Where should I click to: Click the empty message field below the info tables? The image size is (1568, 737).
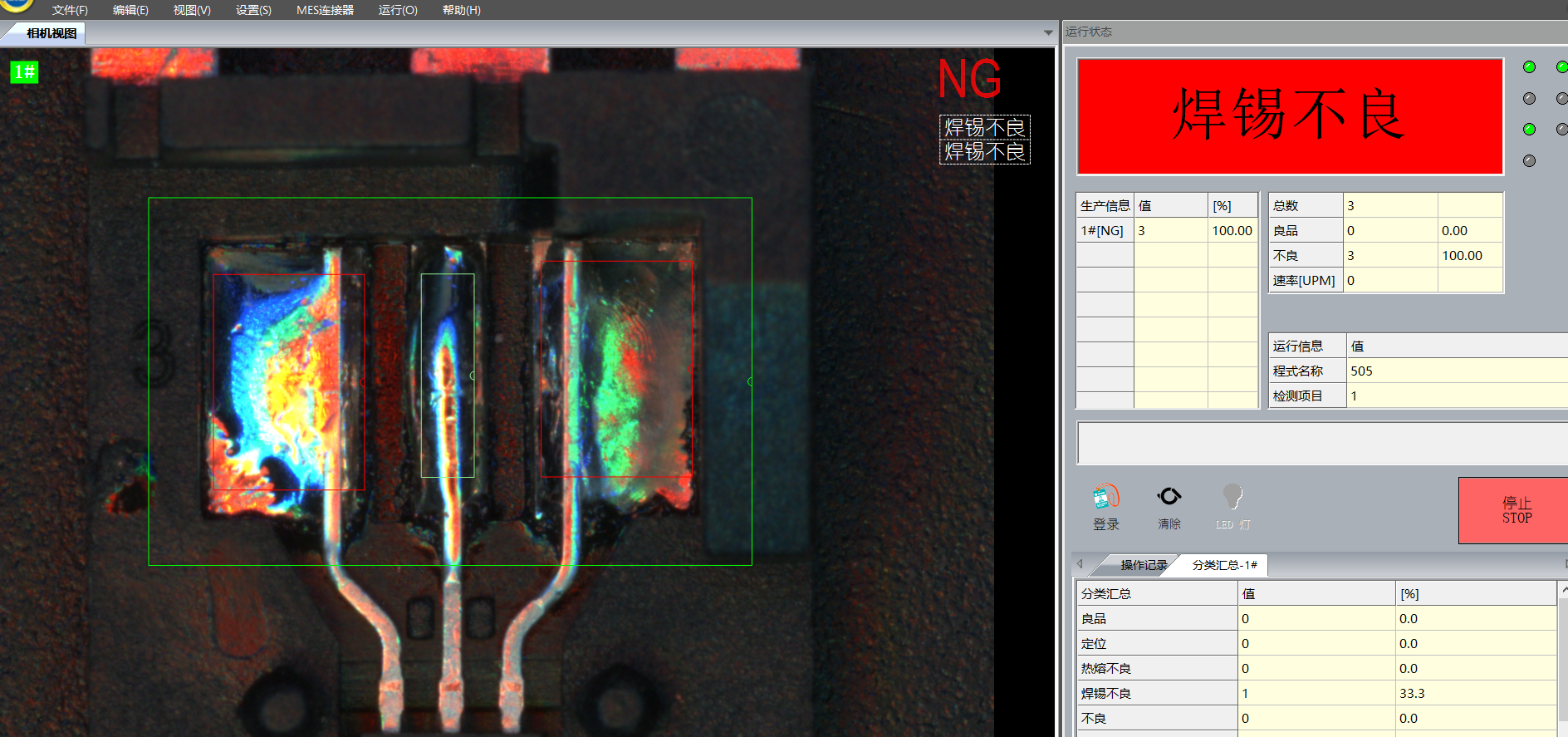[1321, 443]
